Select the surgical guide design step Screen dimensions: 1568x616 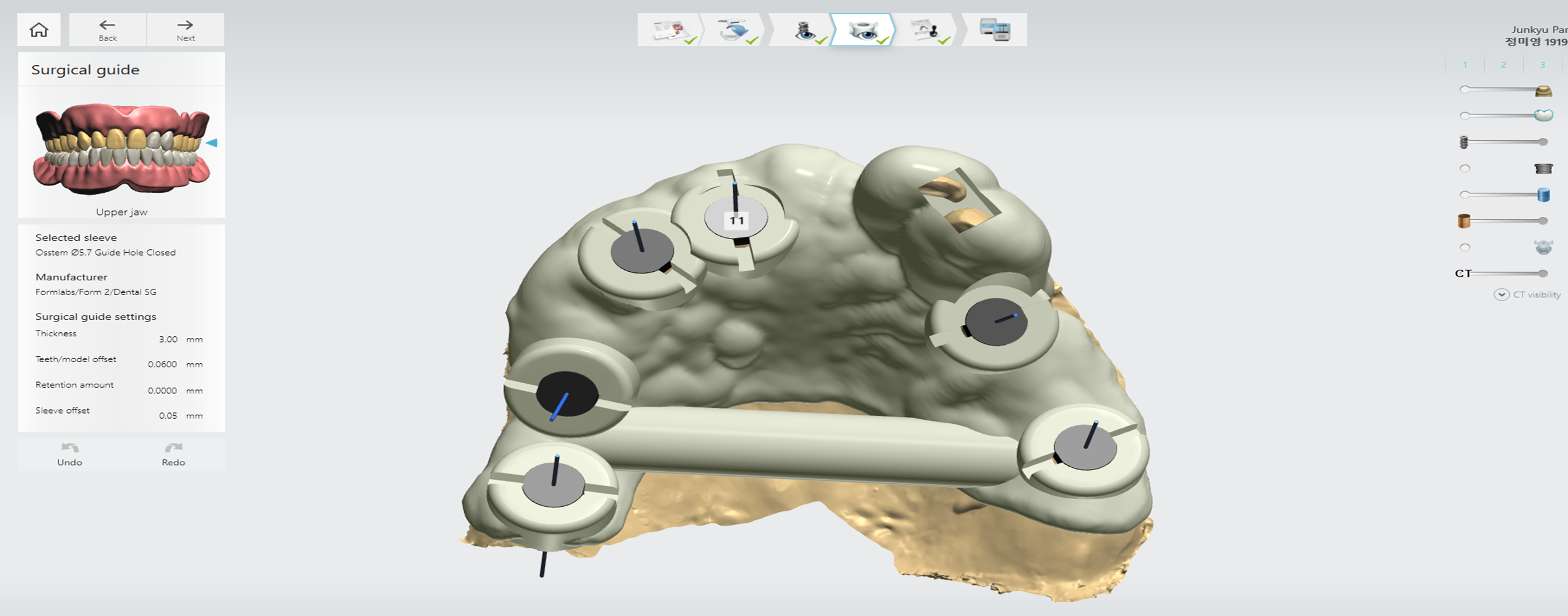pos(863,30)
